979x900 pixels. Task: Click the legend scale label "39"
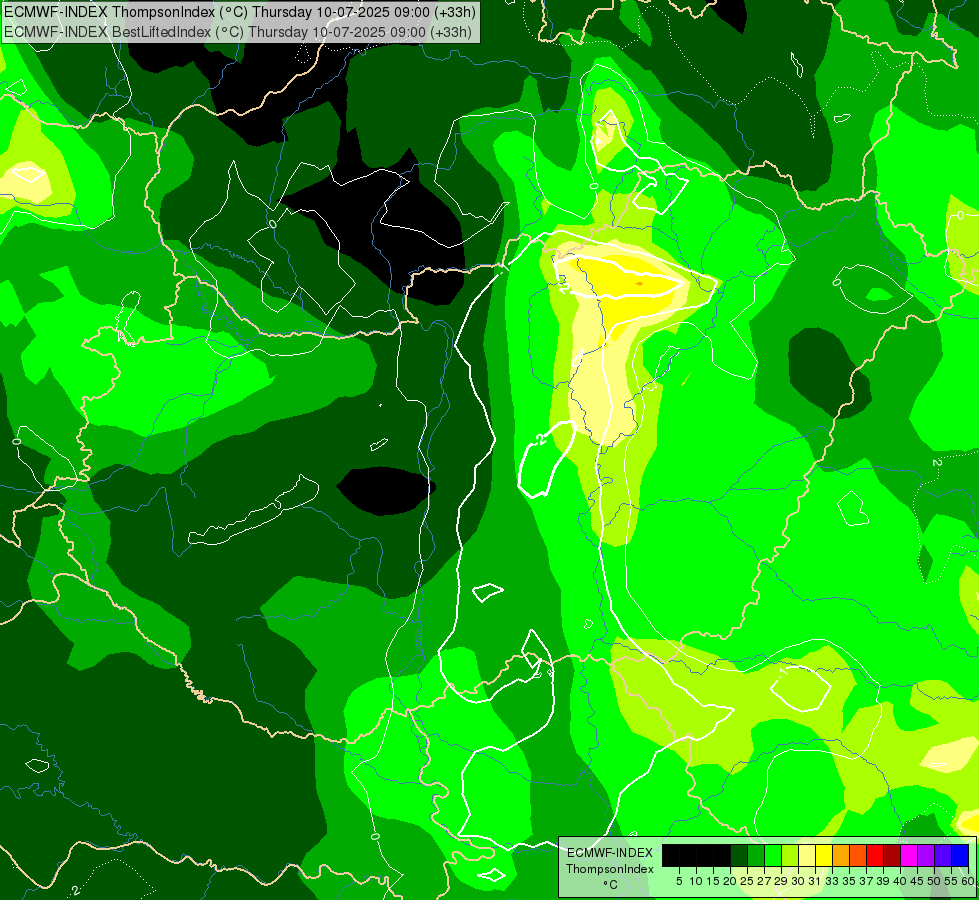tap(883, 881)
